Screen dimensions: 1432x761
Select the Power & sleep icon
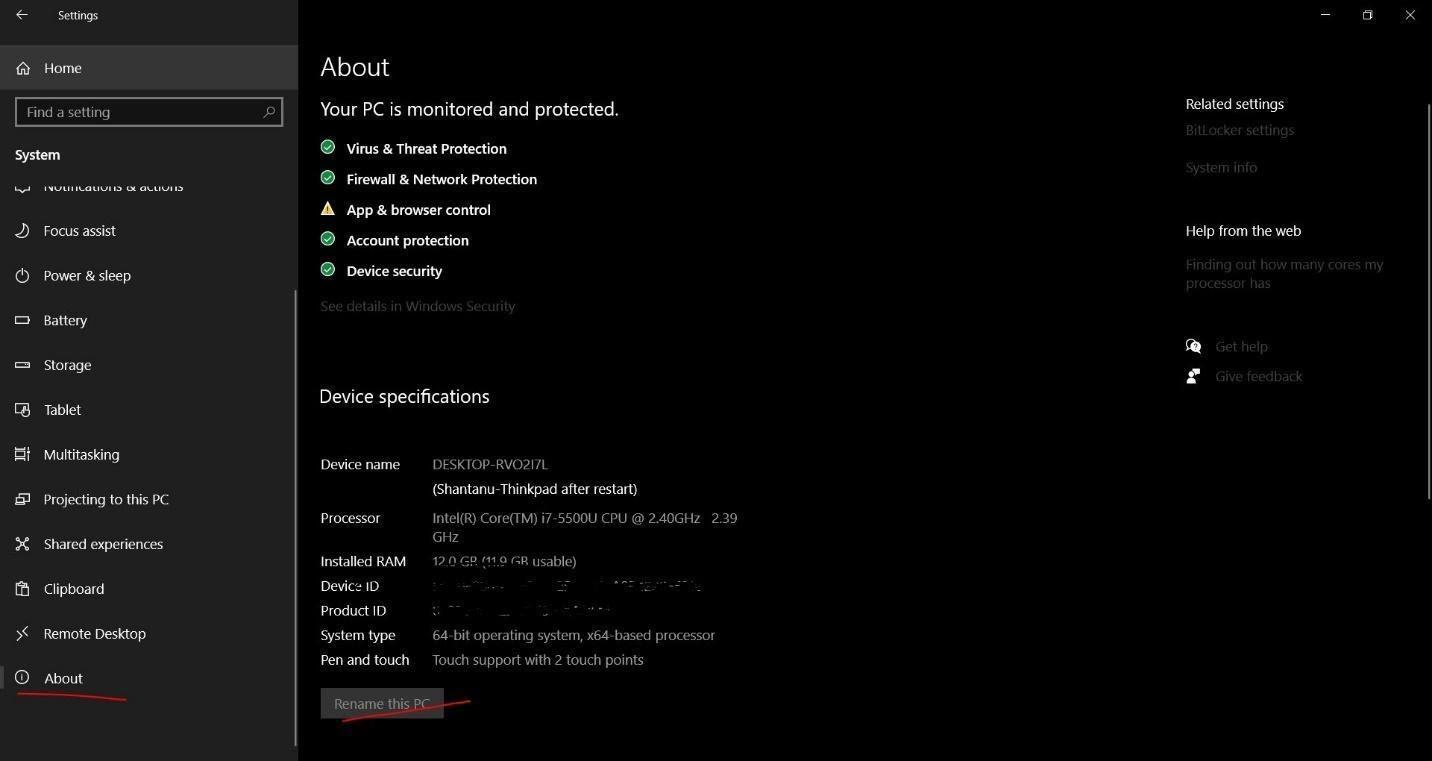[22, 275]
